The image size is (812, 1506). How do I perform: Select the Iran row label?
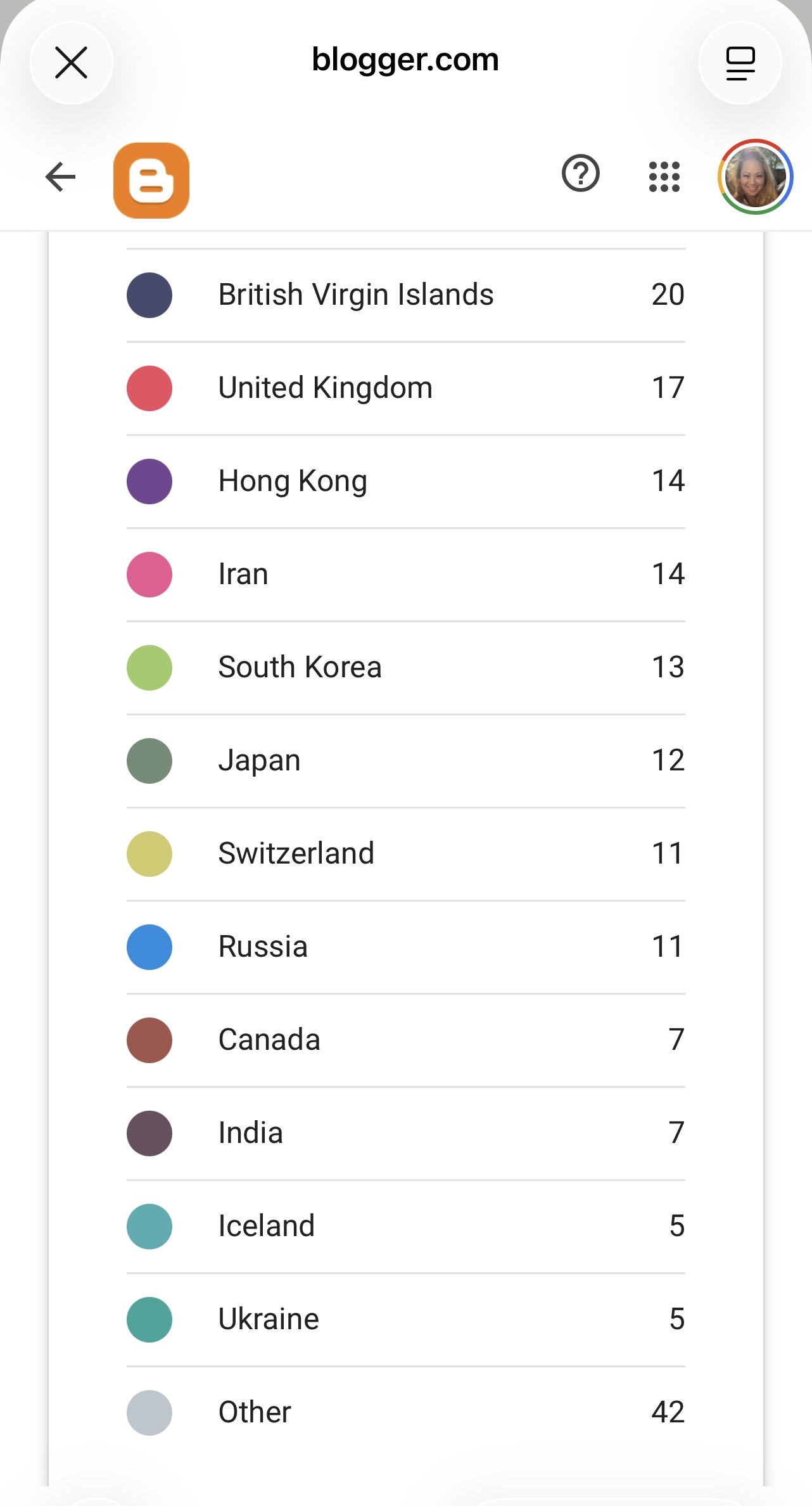point(243,574)
